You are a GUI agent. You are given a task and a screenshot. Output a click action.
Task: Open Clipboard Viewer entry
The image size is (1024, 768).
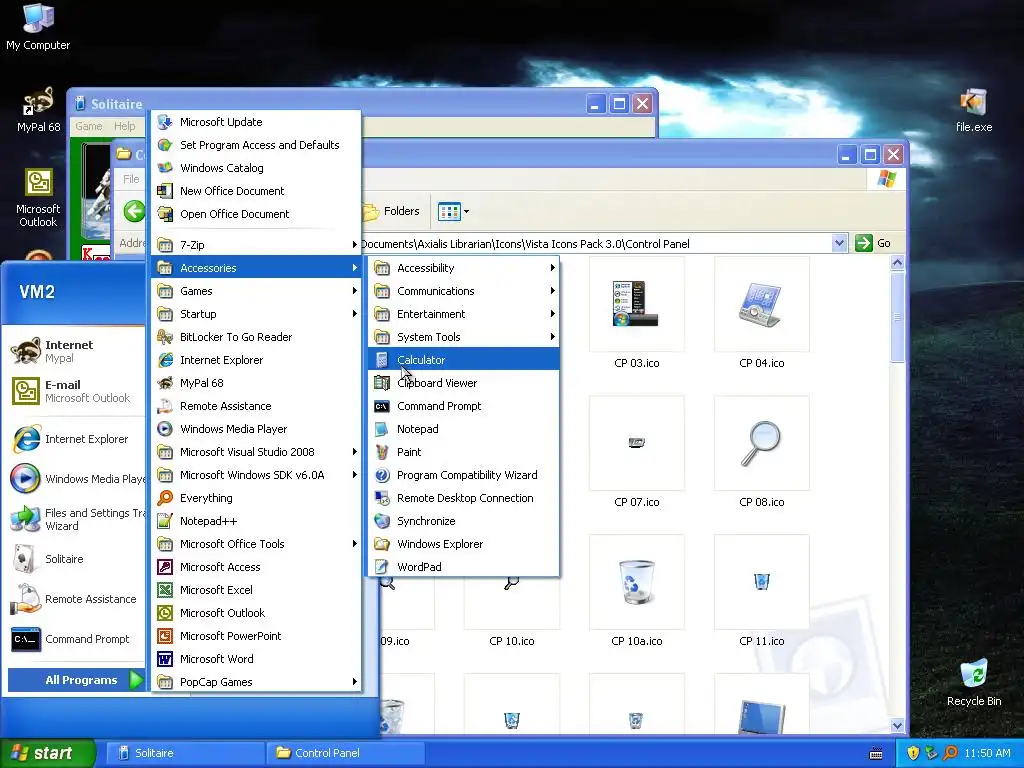coord(464,383)
